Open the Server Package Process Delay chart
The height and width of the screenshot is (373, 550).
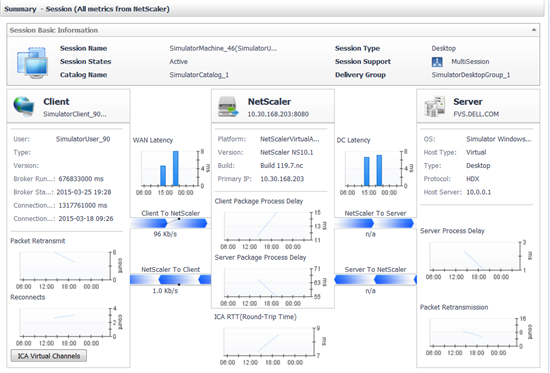click(x=267, y=283)
